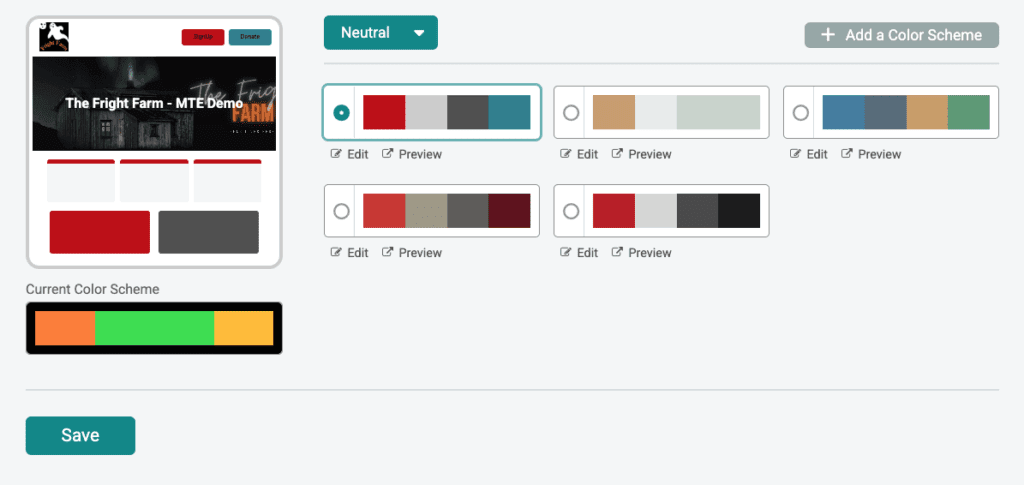
Task: Click the preview icon under the red-black scheme
Action: point(617,253)
